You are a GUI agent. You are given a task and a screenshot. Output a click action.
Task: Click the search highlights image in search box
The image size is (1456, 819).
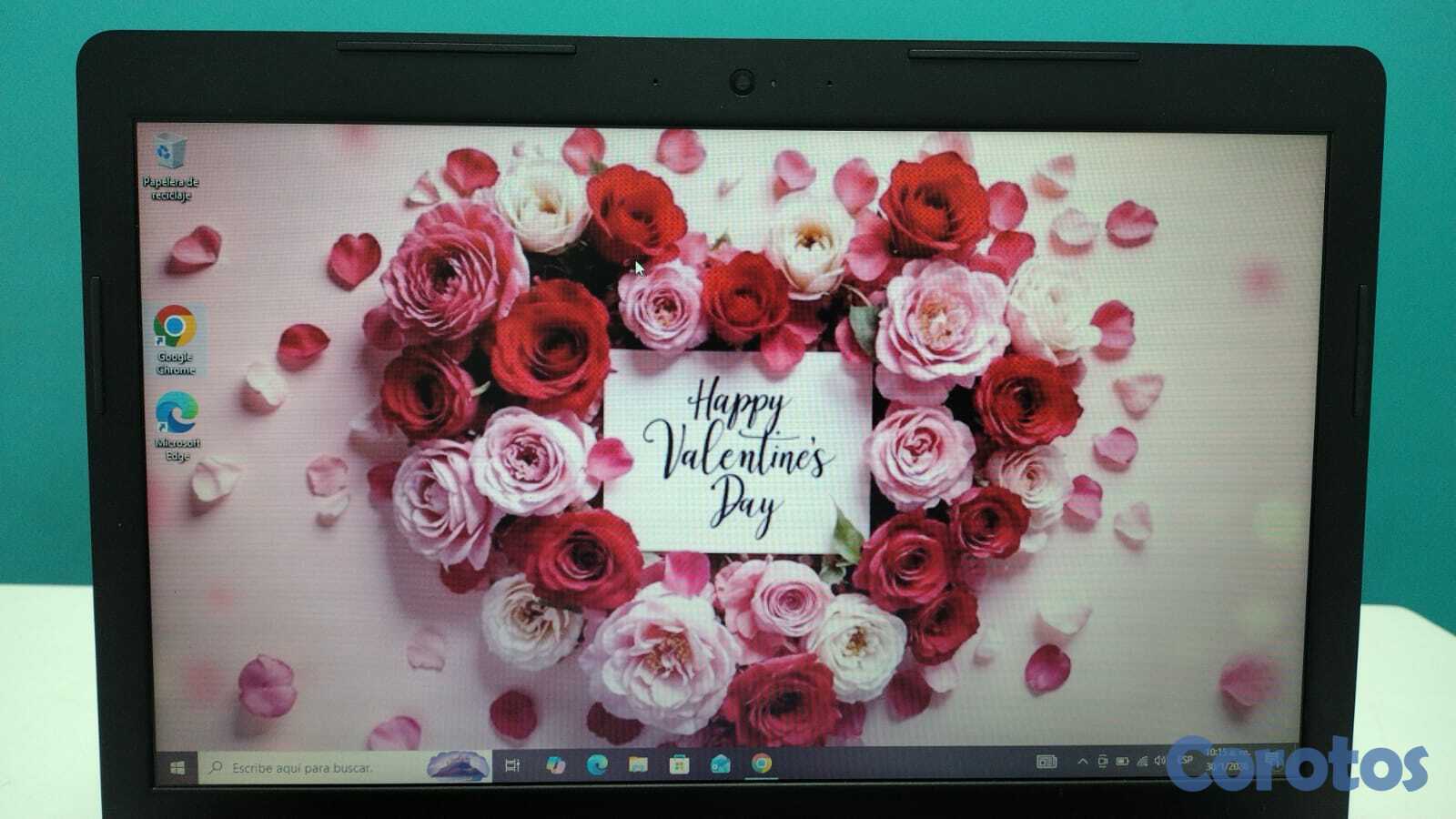(458, 766)
